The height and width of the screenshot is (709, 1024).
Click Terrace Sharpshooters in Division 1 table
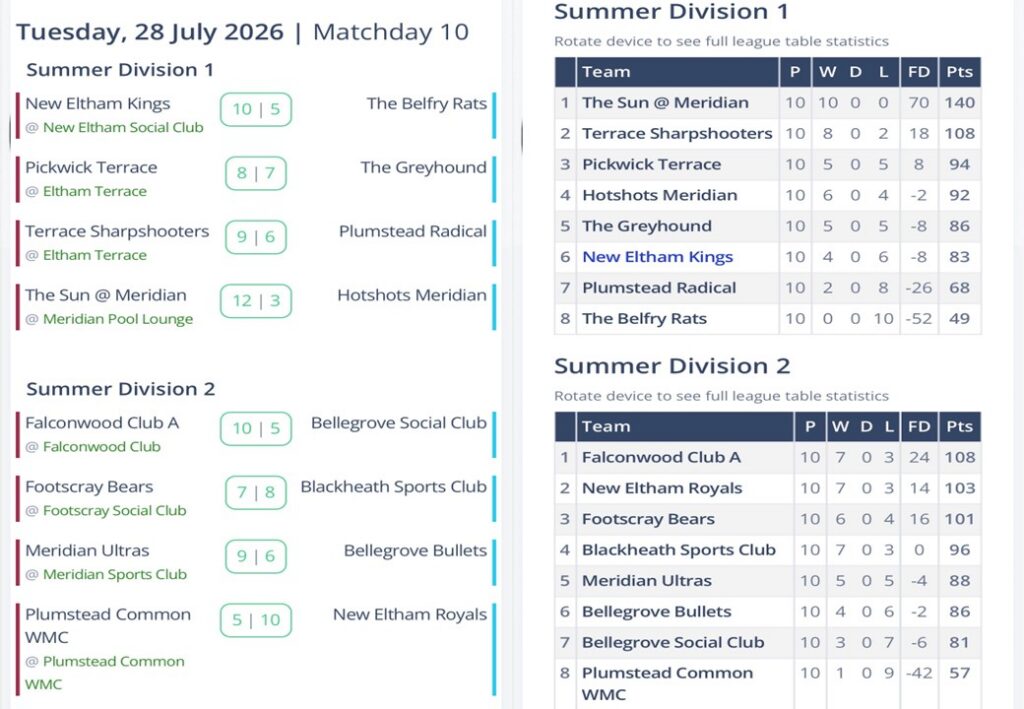(x=677, y=133)
